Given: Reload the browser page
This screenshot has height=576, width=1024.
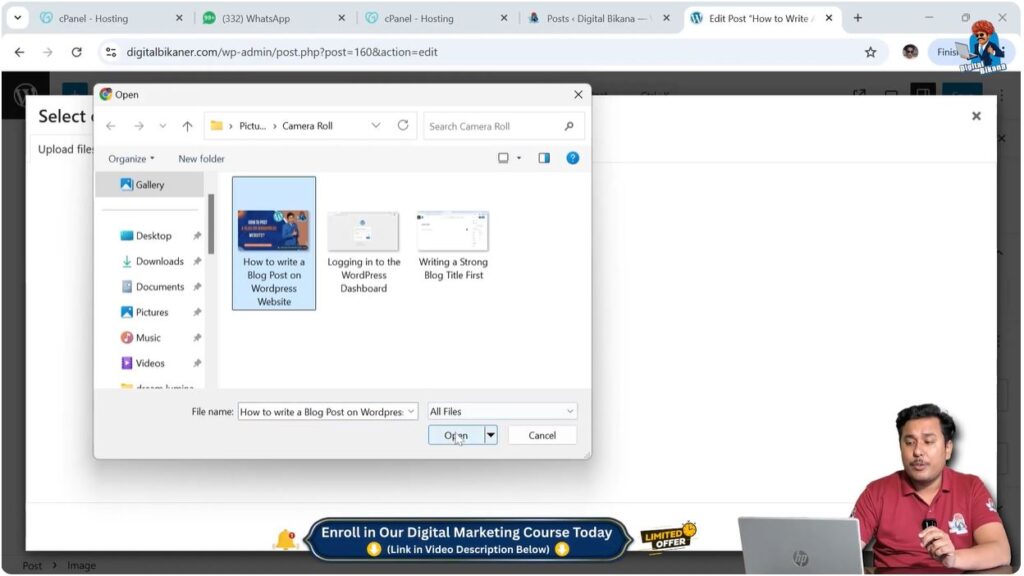Looking at the screenshot, I should (76, 52).
